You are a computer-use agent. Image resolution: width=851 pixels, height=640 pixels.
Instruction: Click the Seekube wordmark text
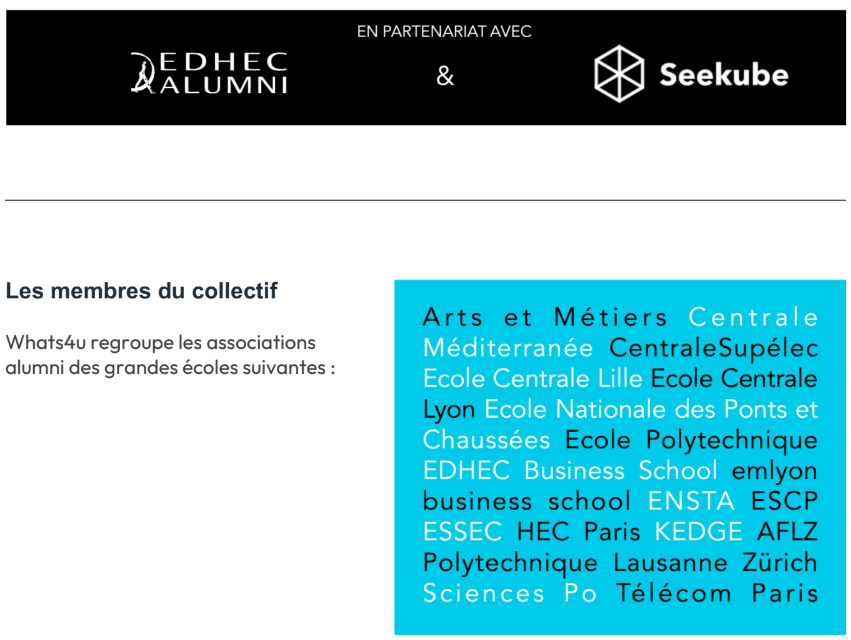click(x=723, y=74)
